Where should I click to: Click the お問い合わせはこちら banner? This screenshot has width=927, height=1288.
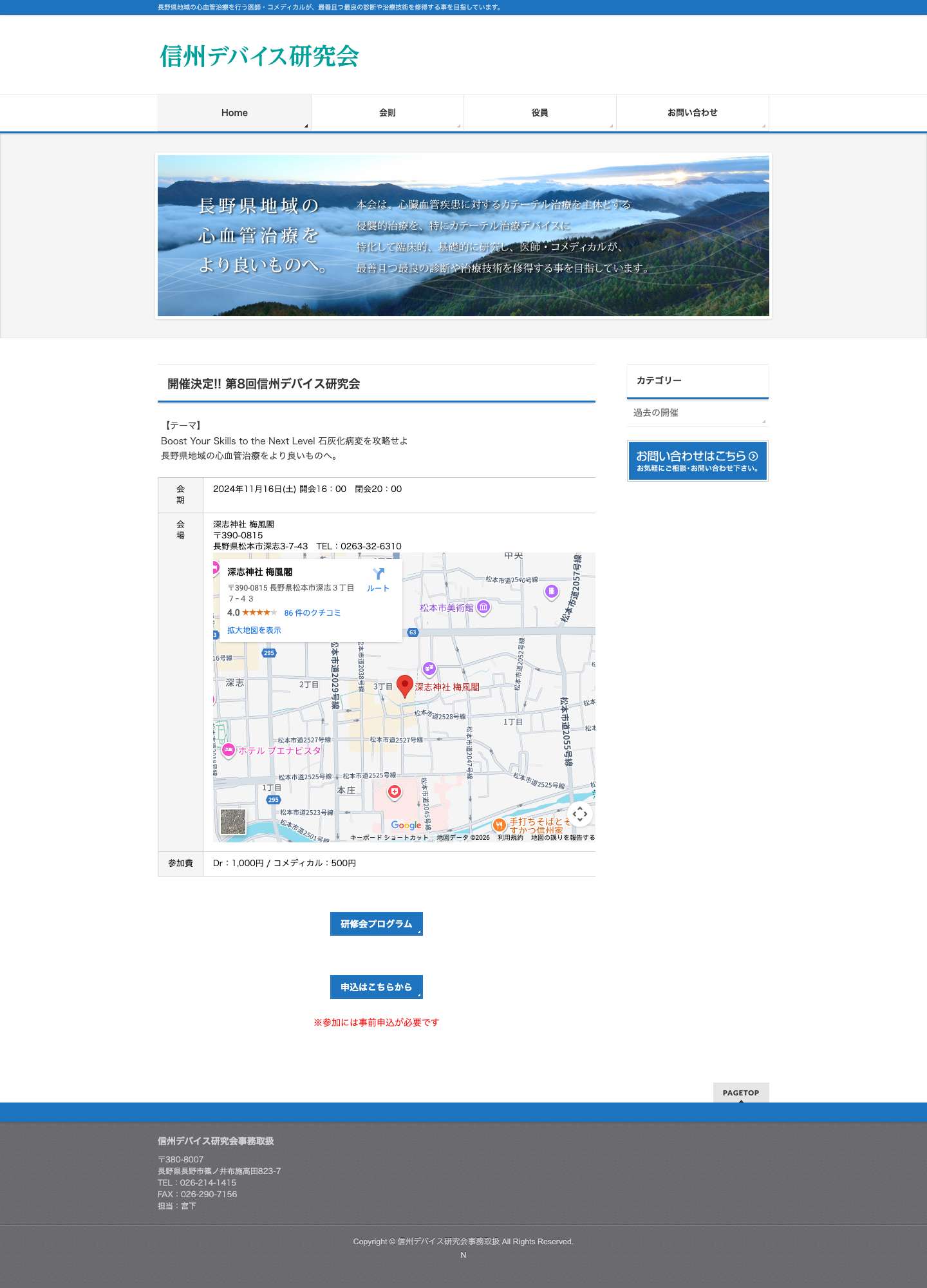click(x=698, y=461)
